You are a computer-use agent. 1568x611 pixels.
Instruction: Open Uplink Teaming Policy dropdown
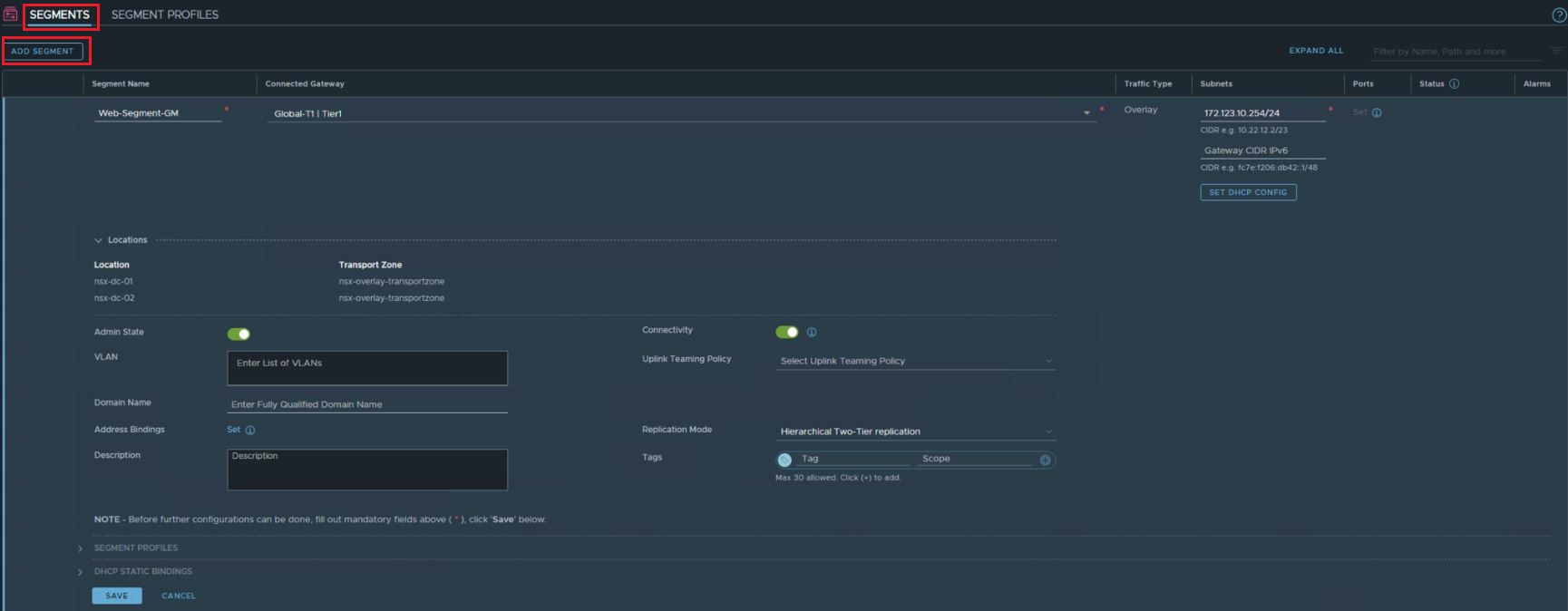click(915, 361)
